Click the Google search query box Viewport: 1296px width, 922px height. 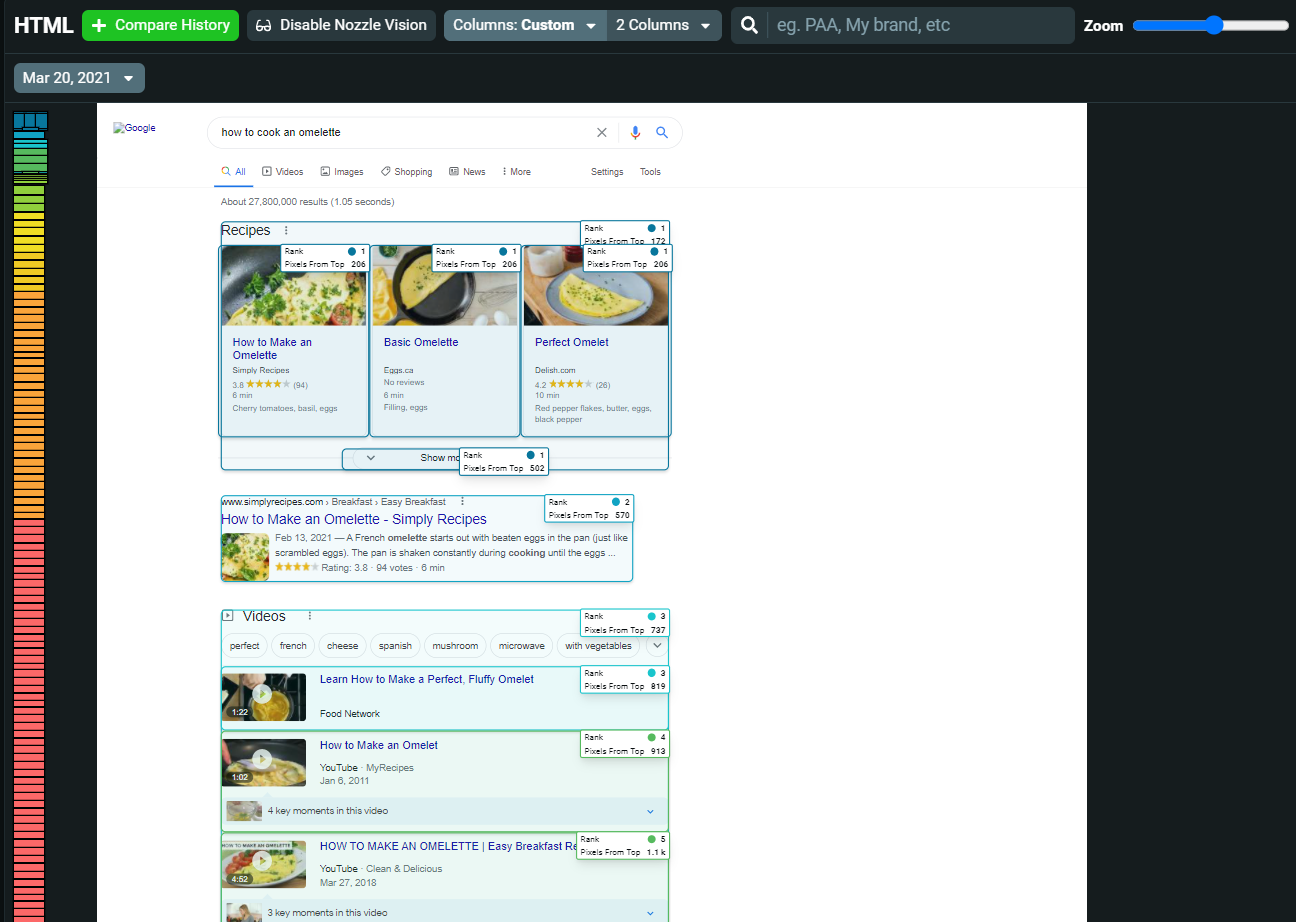tap(405, 132)
